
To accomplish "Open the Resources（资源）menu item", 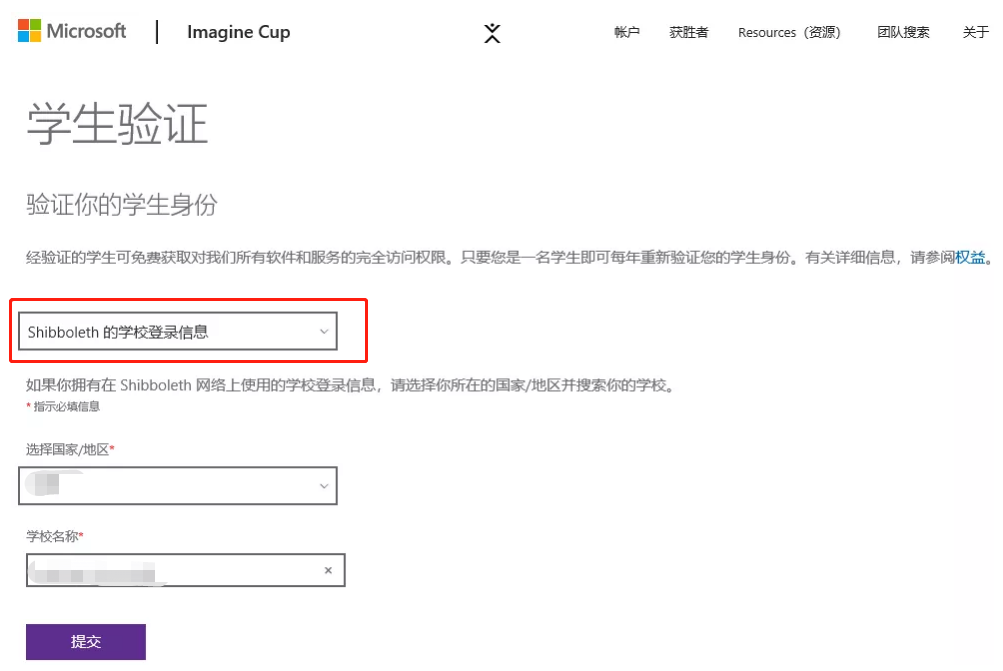I will (x=790, y=31).
